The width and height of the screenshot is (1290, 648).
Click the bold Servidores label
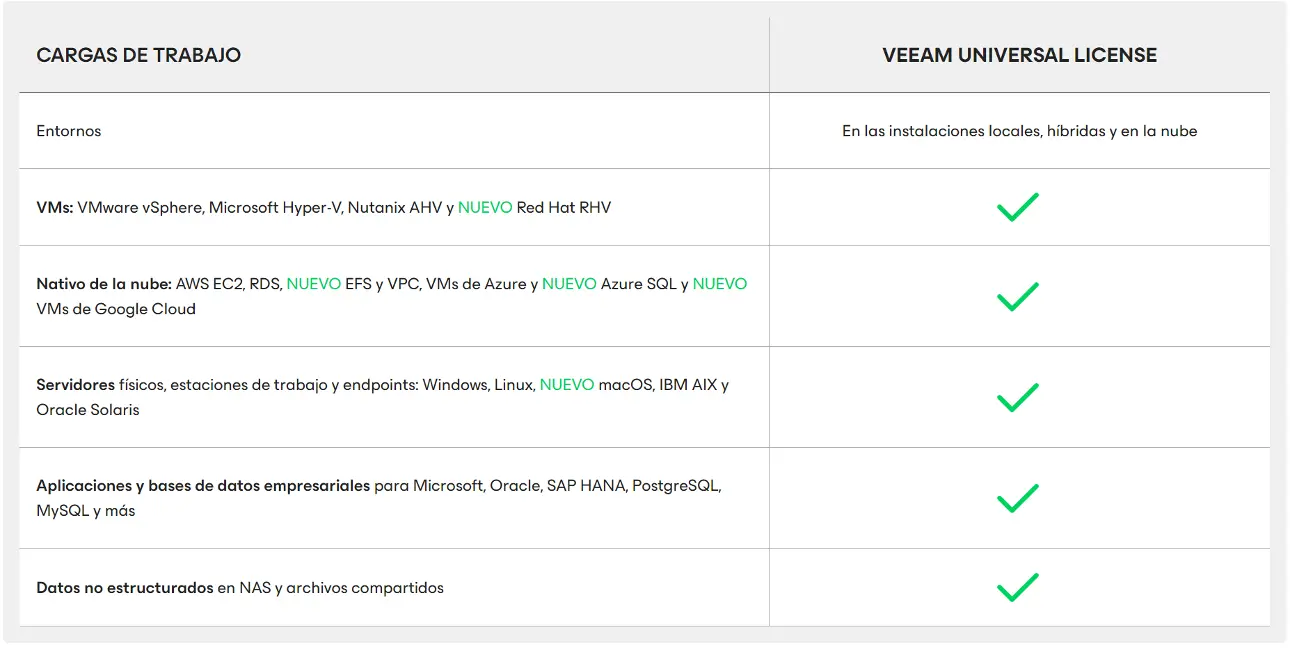(75, 385)
